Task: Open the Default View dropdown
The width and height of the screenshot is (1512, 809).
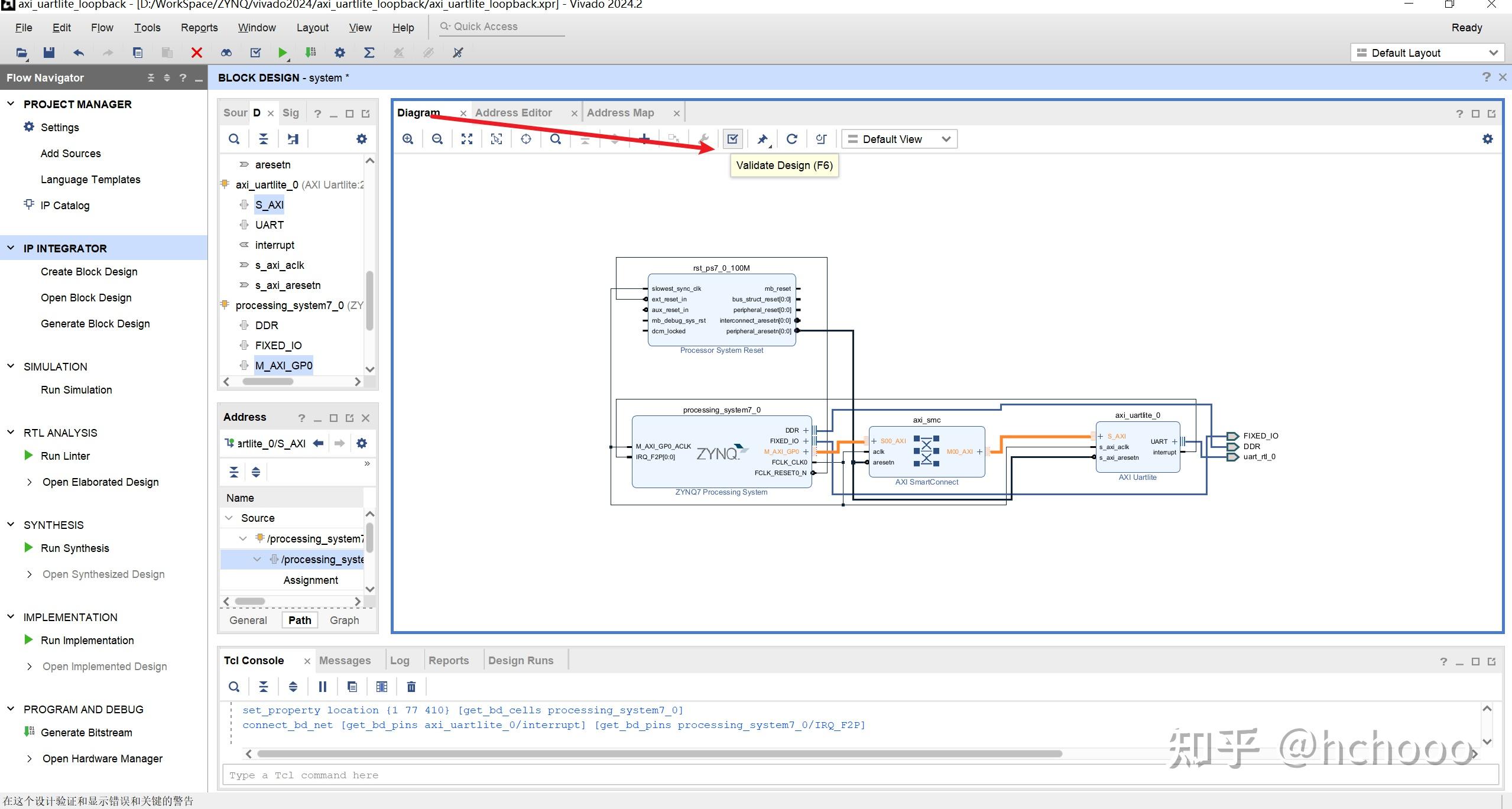Action: (898, 139)
